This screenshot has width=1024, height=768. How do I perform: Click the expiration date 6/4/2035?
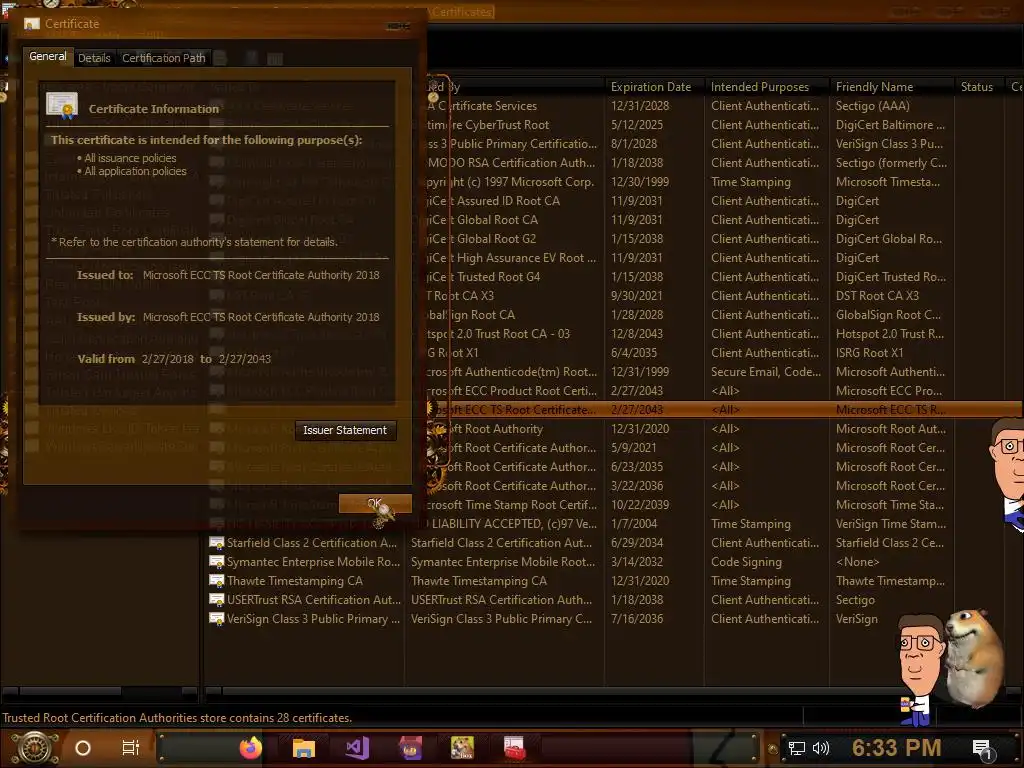pyautogui.click(x=633, y=353)
